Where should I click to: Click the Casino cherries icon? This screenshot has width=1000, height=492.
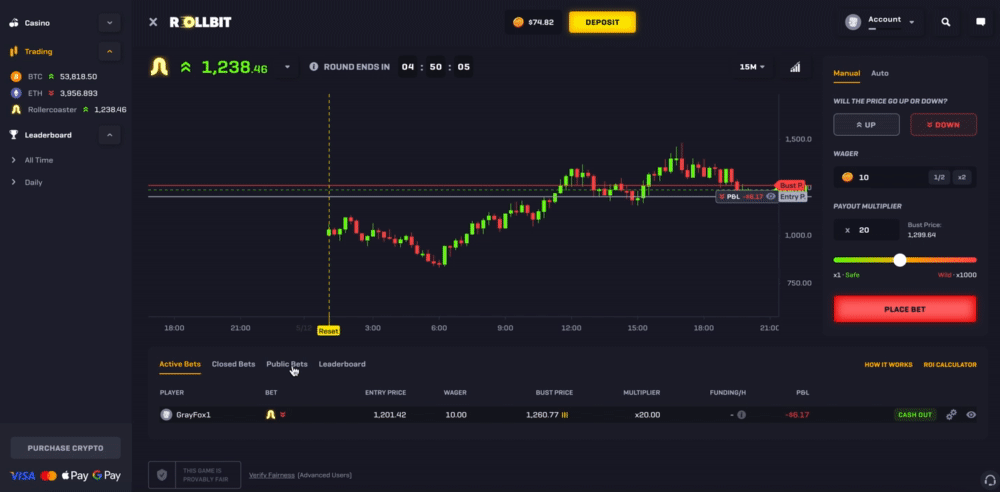[14, 23]
